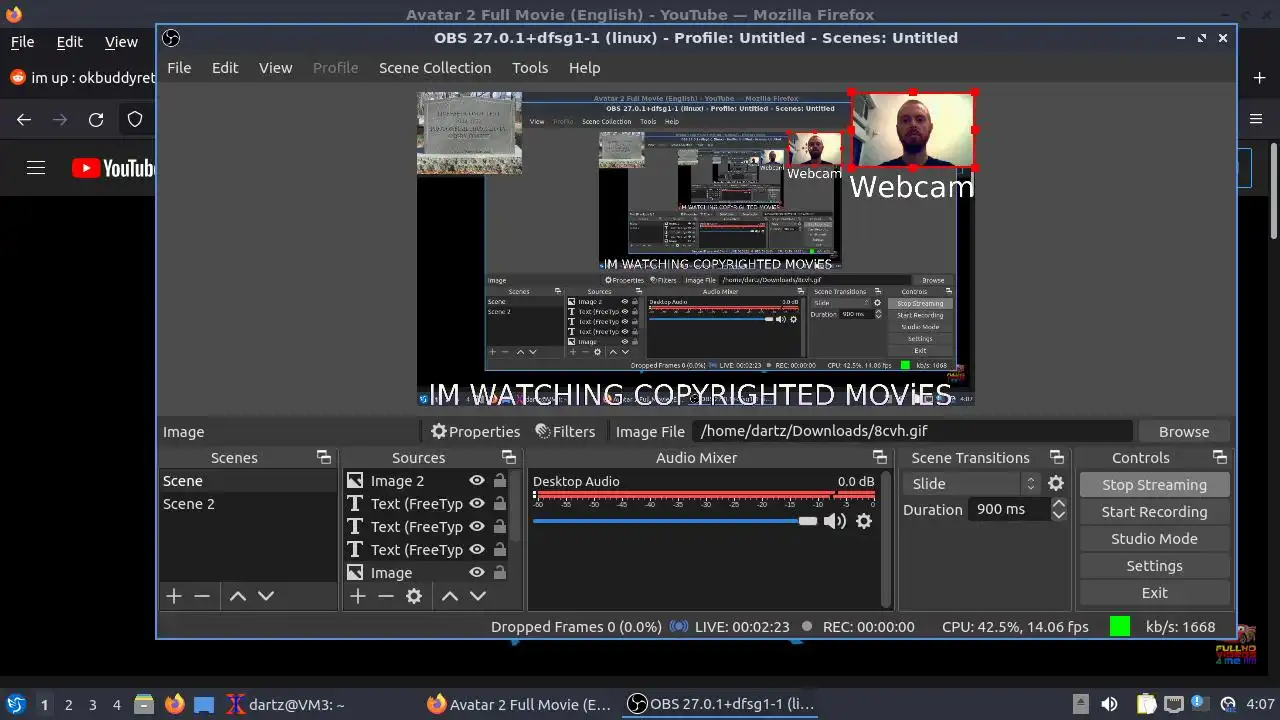Open OBS Settings from Controls

click(x=1154, y=566)
